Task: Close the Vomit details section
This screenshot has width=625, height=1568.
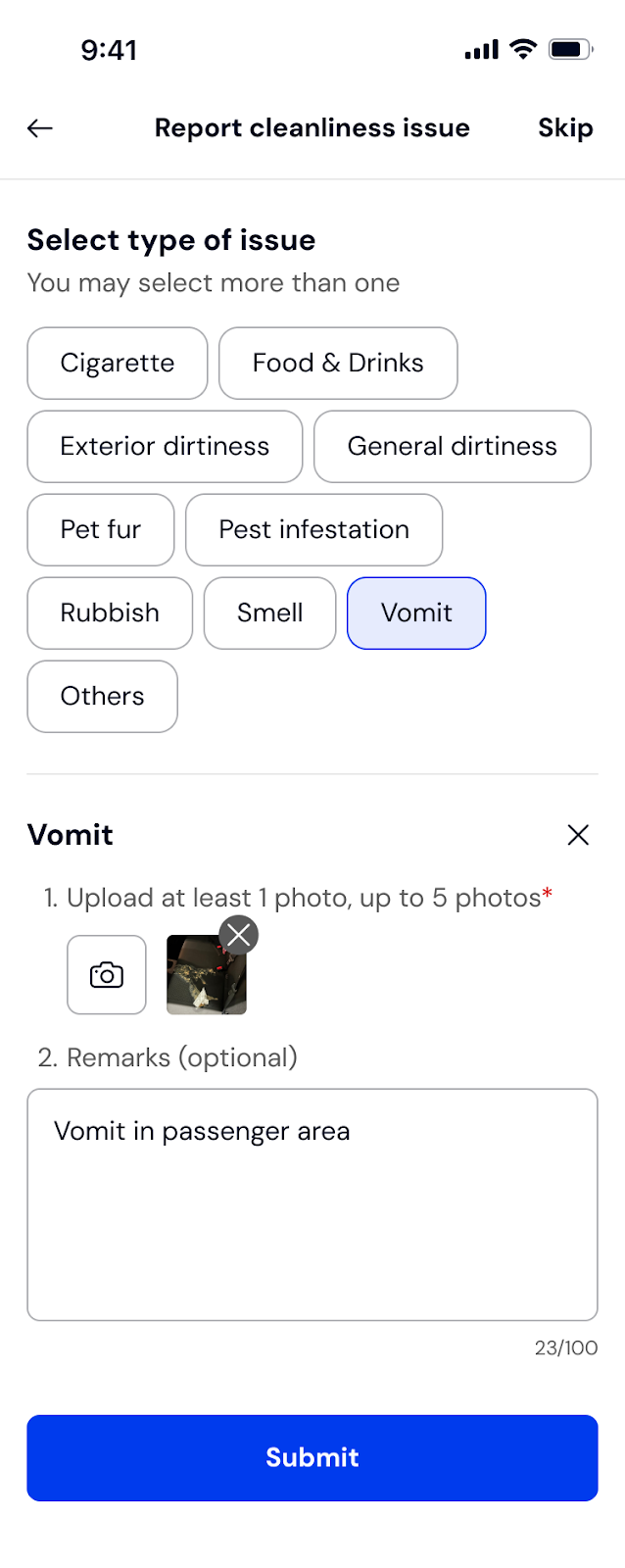Action: tap(578, 835)
